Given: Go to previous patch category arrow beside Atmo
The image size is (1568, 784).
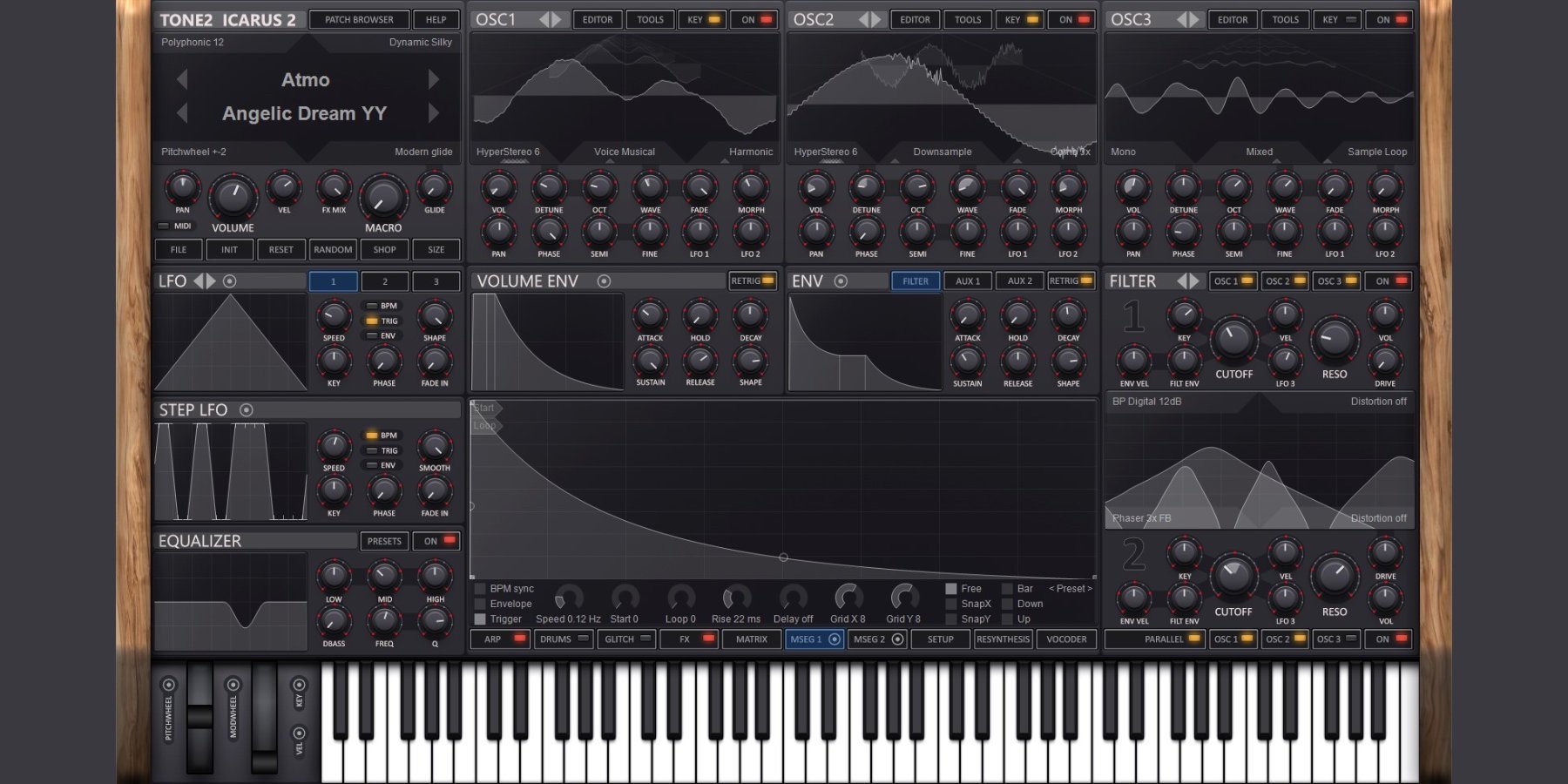Looking at the screenshot, I should (x=182, y=79).
